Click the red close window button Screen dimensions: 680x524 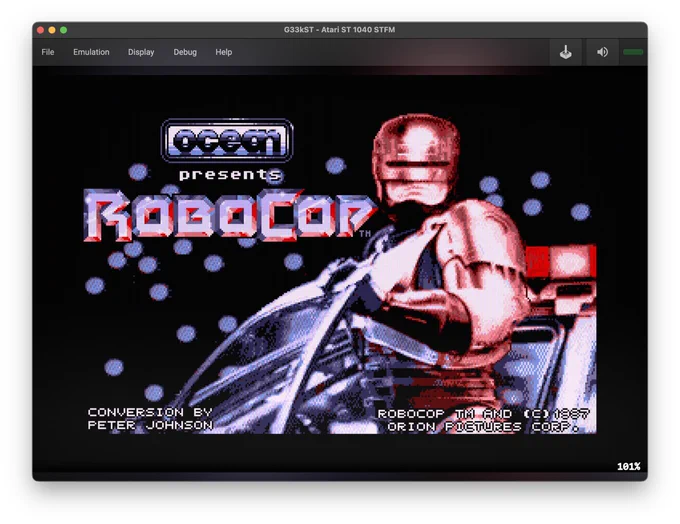point(40,30)
